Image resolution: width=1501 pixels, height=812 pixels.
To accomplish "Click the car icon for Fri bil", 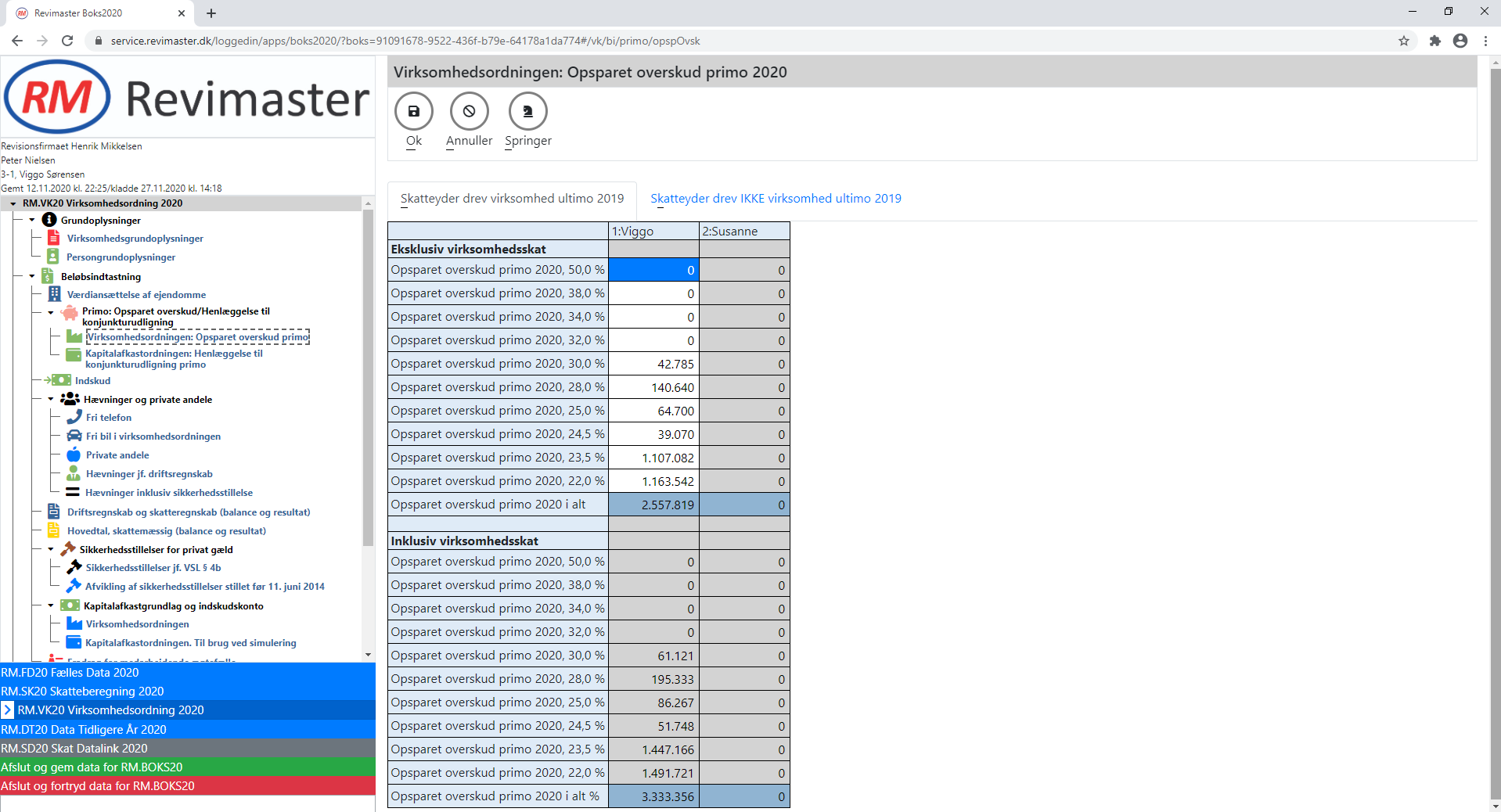I will pos(74,436).
